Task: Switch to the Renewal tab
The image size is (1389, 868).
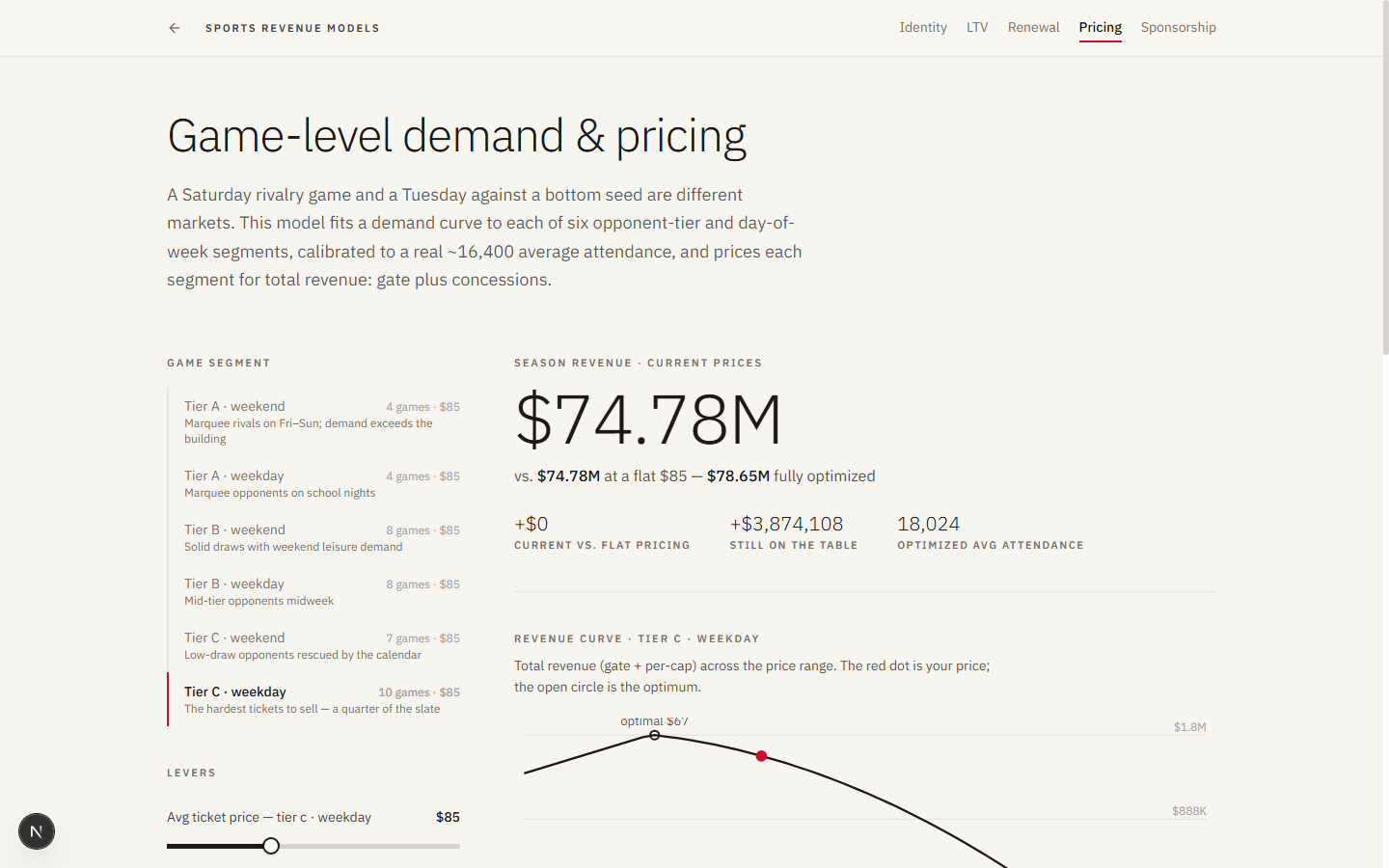Action: pyautogui.click(x=1033, y=27)
